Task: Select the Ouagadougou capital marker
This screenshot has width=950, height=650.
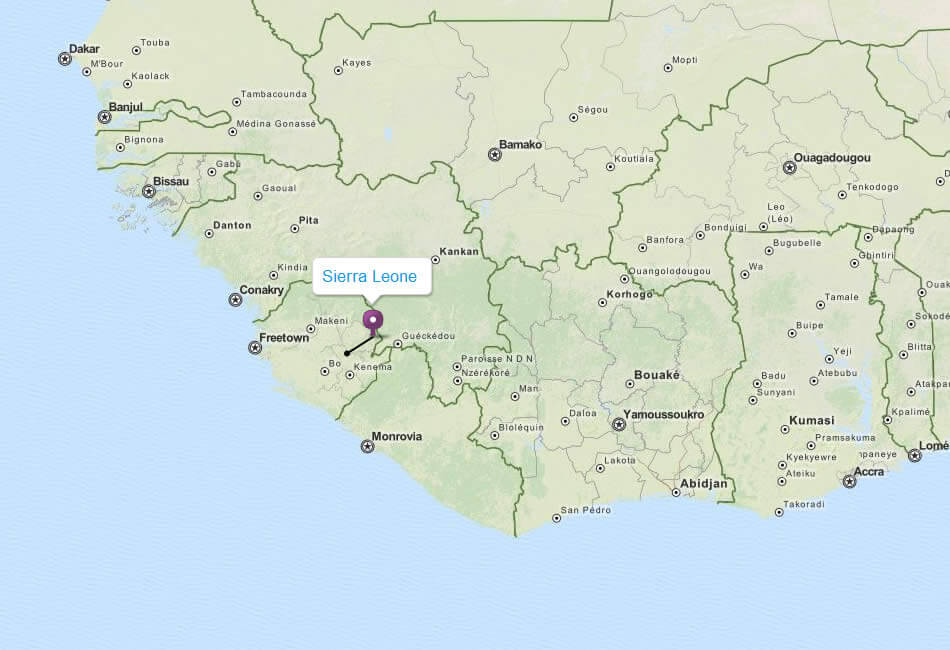Action: (789, 168)
